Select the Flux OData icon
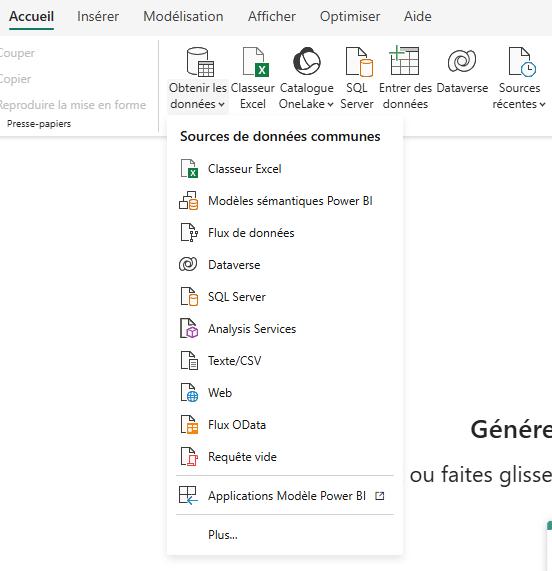552x571 pixels. 189,425
